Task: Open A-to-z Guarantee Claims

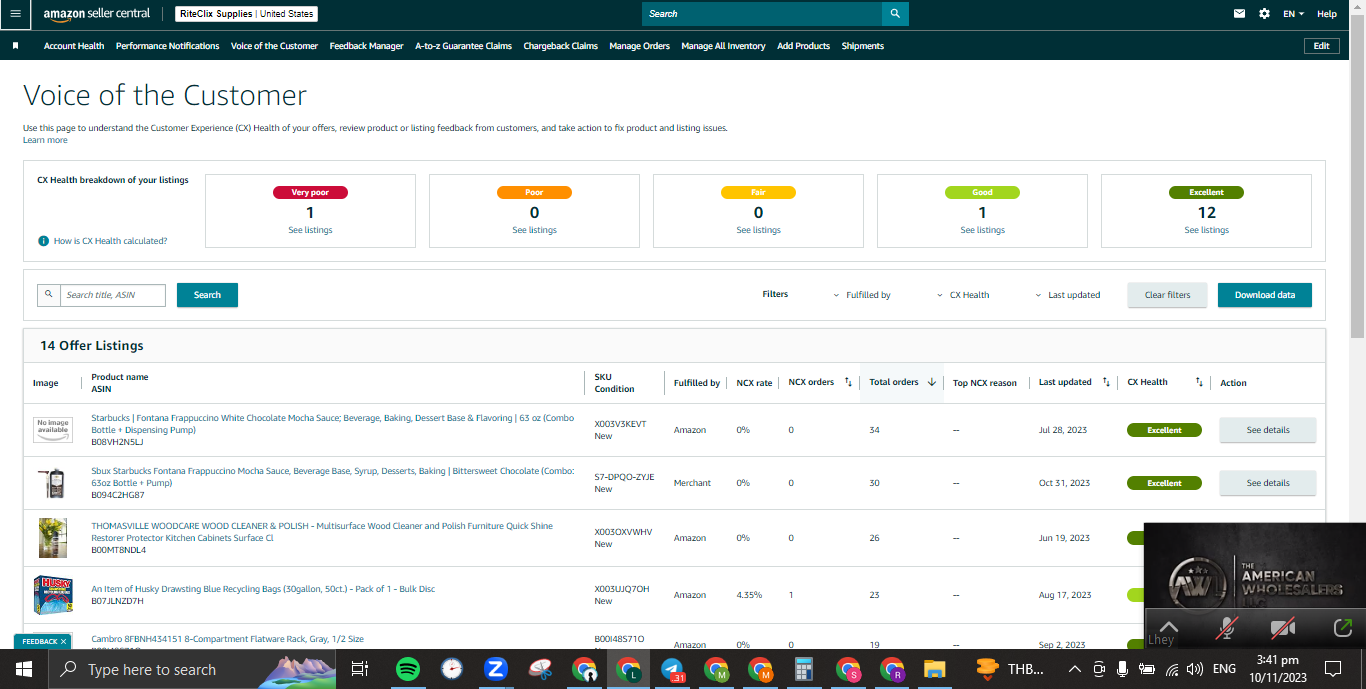Action: pyautogui.click(x=464, y=46)
